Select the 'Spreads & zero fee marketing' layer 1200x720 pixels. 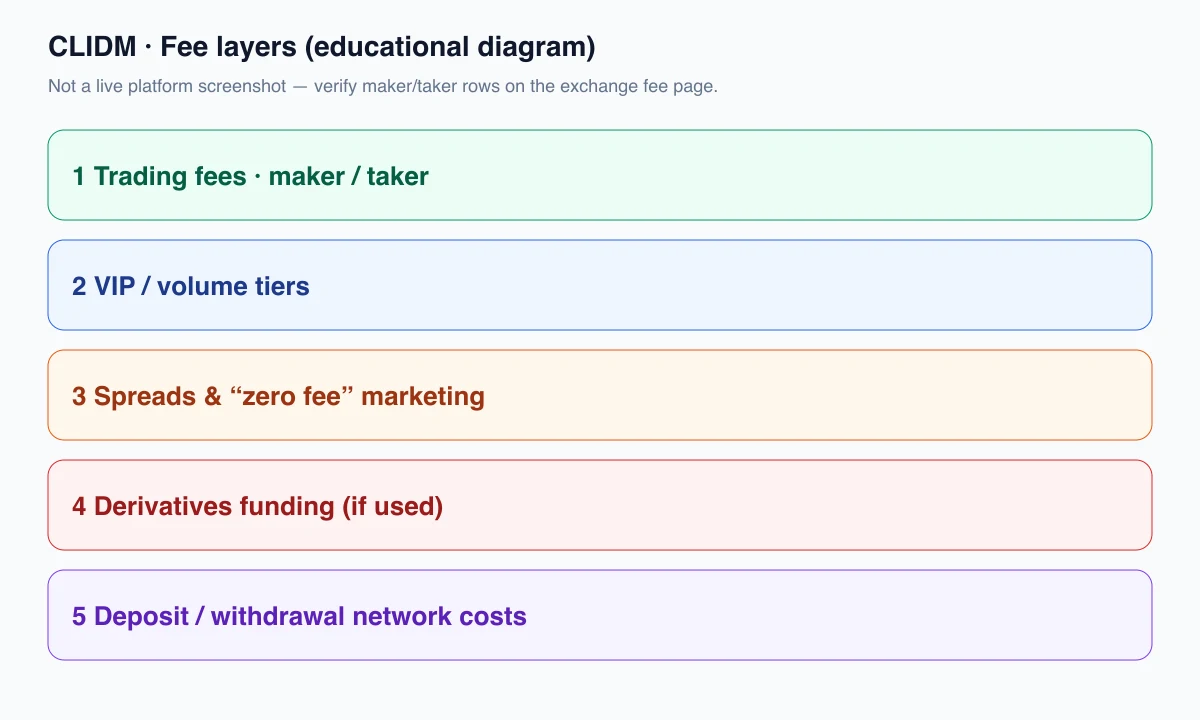coord(600,395)
